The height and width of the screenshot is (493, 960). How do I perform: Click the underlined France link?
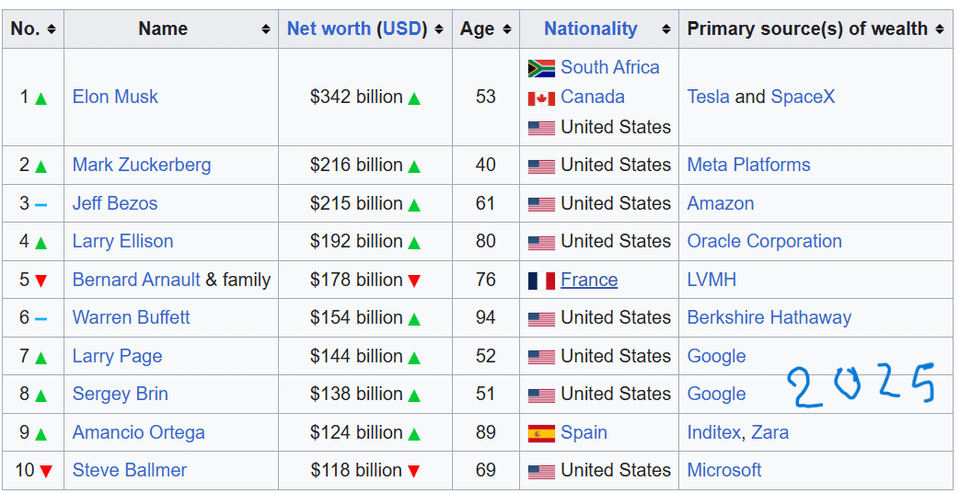(x=589, y=279)
